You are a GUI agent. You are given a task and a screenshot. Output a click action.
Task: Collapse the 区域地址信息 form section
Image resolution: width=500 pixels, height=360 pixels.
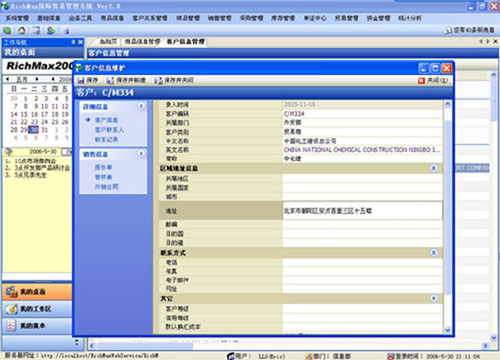click(434, 168)
